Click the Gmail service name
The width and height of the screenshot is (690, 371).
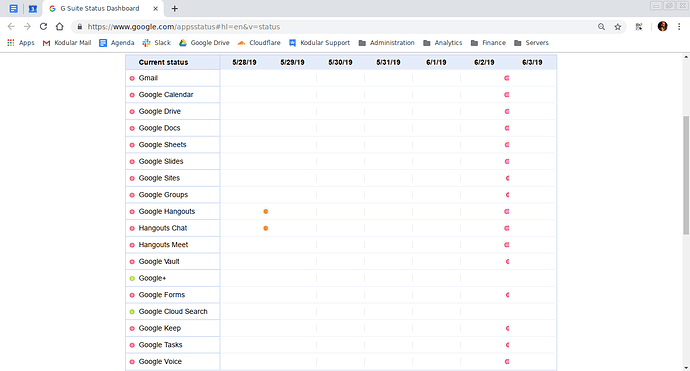click(x=148, y=78)
